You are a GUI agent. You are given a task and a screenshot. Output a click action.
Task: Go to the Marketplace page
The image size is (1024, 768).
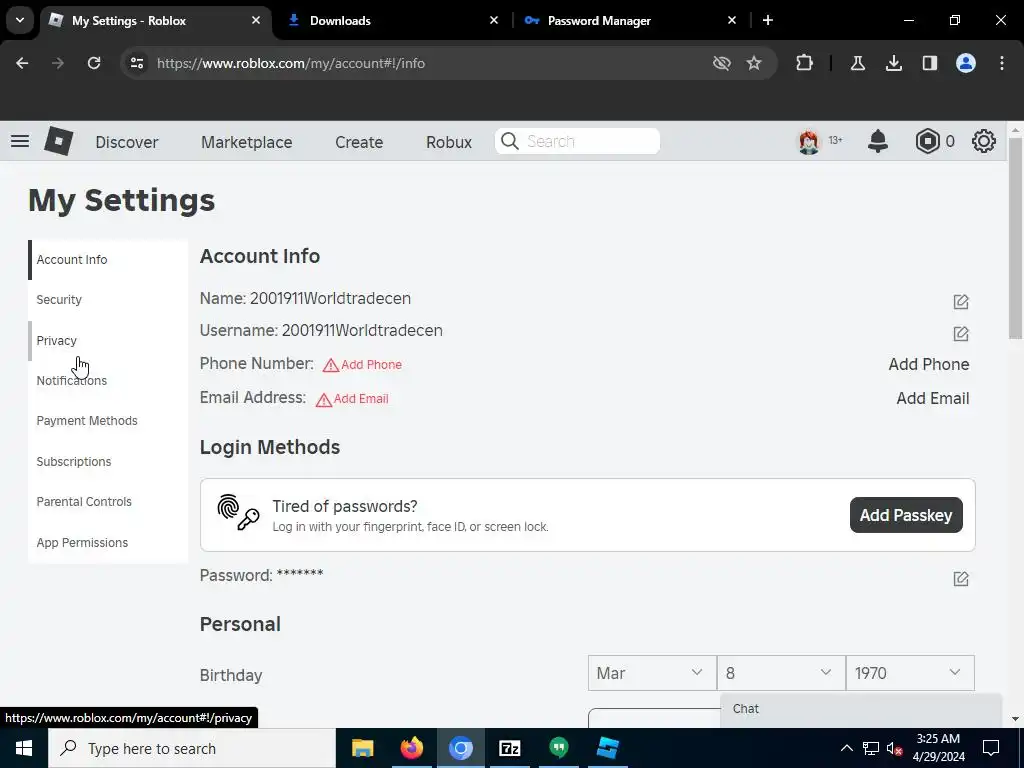point(247,142)
